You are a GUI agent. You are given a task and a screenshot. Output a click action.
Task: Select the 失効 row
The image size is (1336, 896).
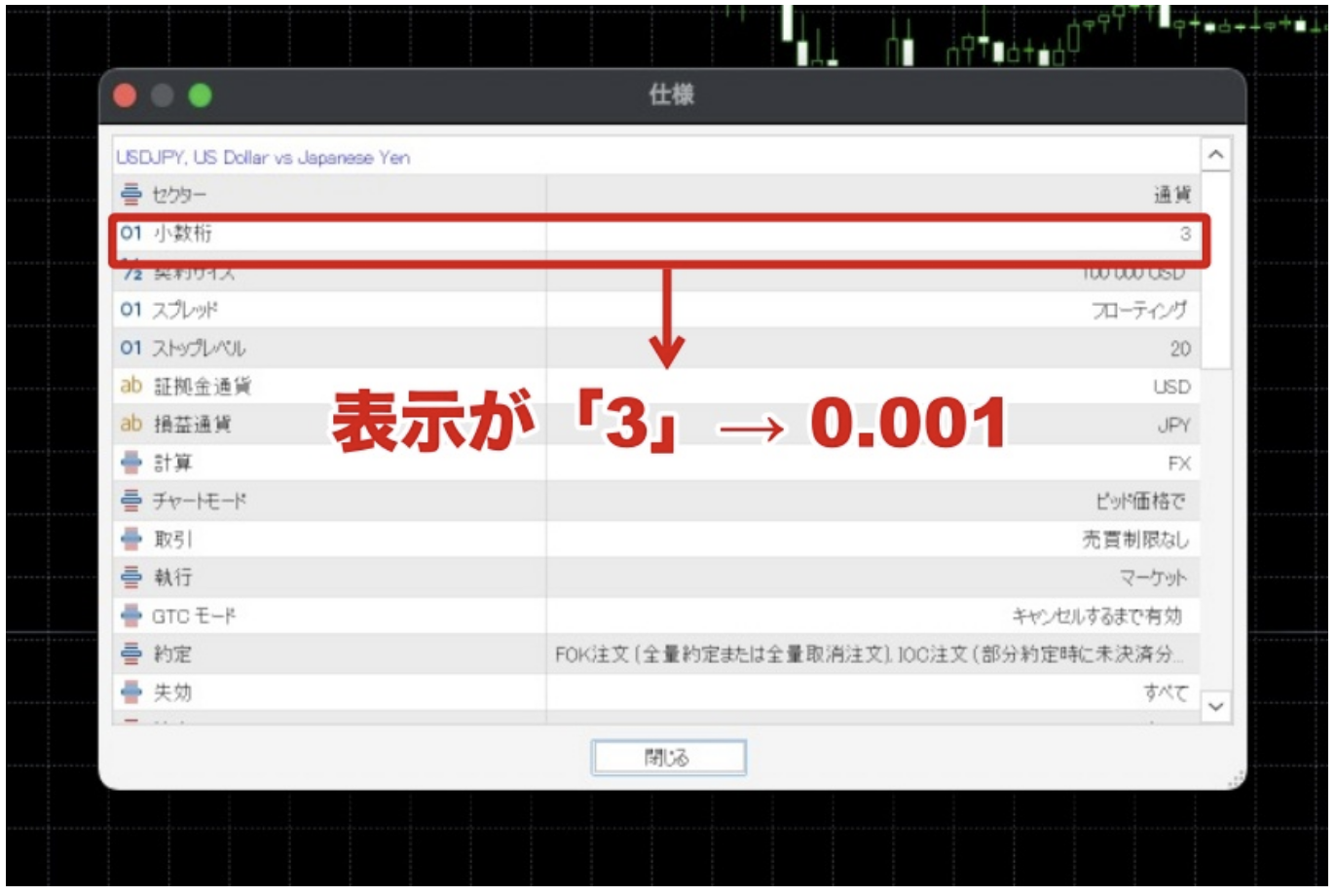click(x=654, y=692)
